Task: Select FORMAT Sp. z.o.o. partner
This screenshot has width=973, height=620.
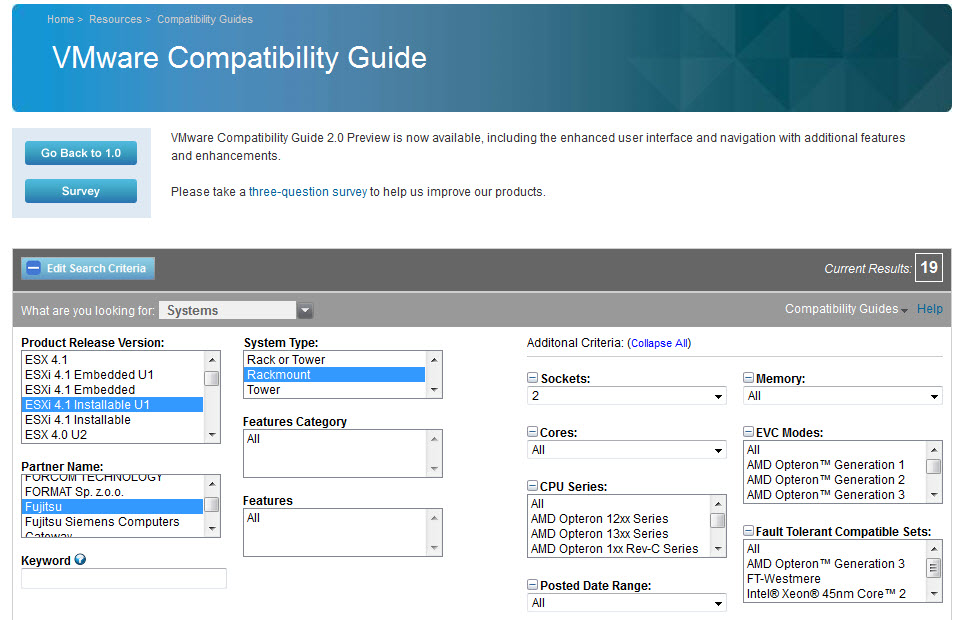Action: point(112,492)
